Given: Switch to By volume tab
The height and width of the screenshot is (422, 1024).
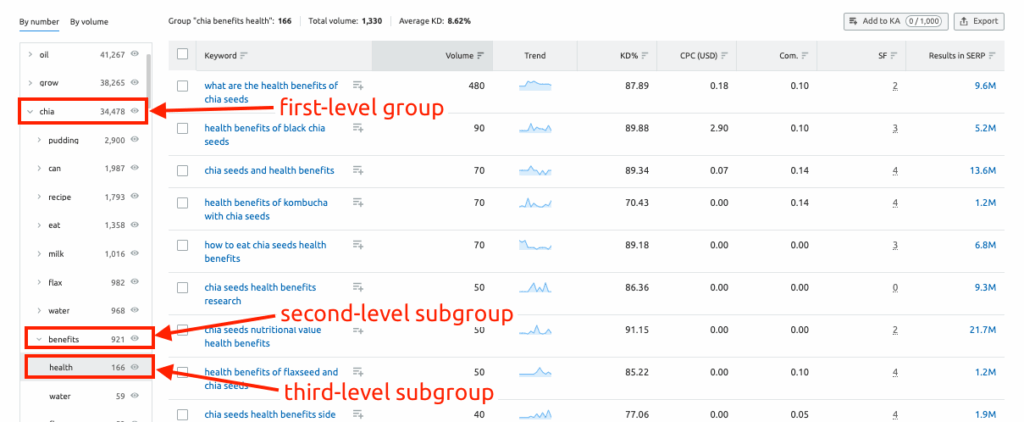Looking at the screenshot, I should [x=89, y=21].
